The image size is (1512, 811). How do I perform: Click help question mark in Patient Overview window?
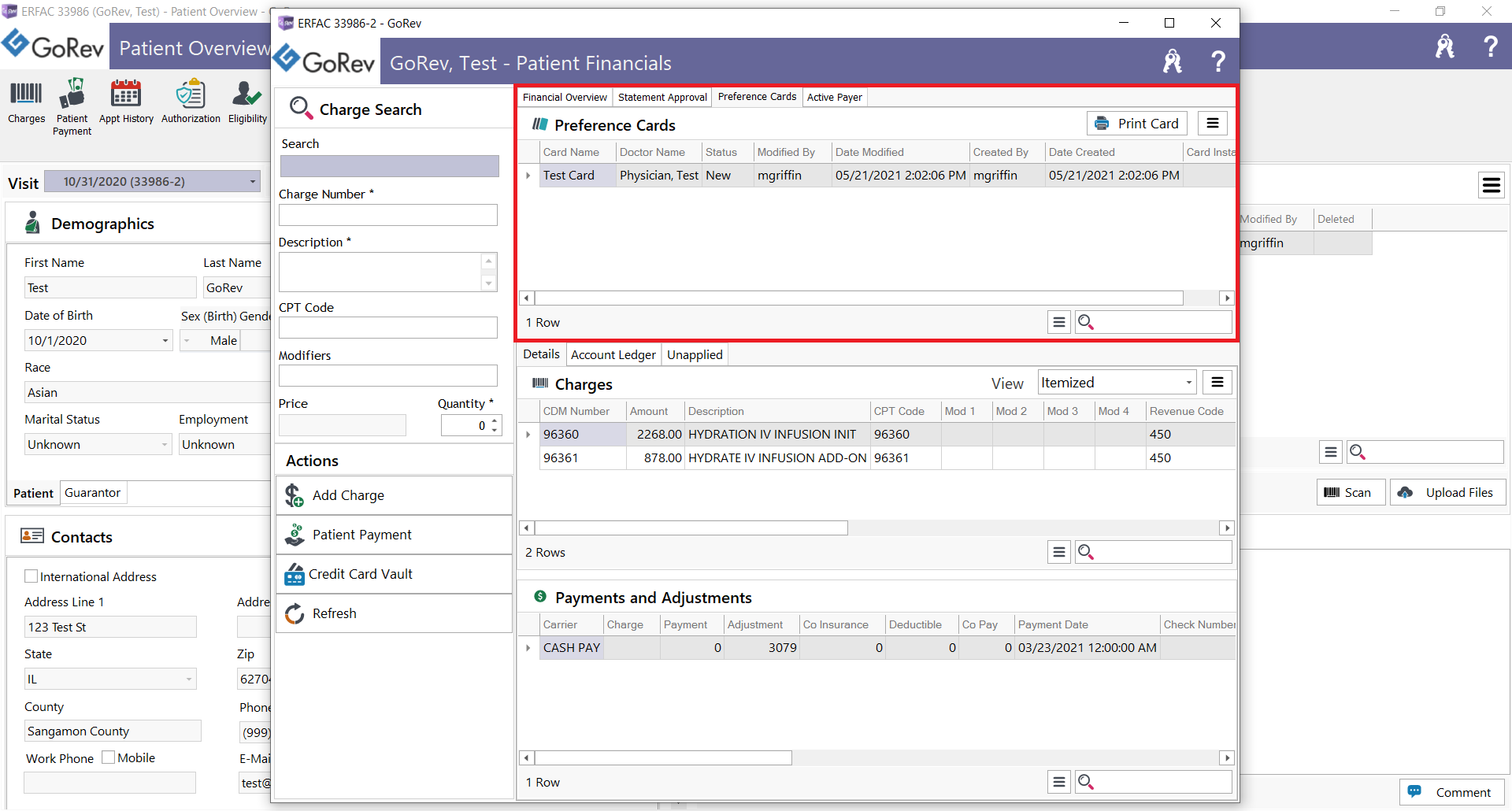point(1490,46)
